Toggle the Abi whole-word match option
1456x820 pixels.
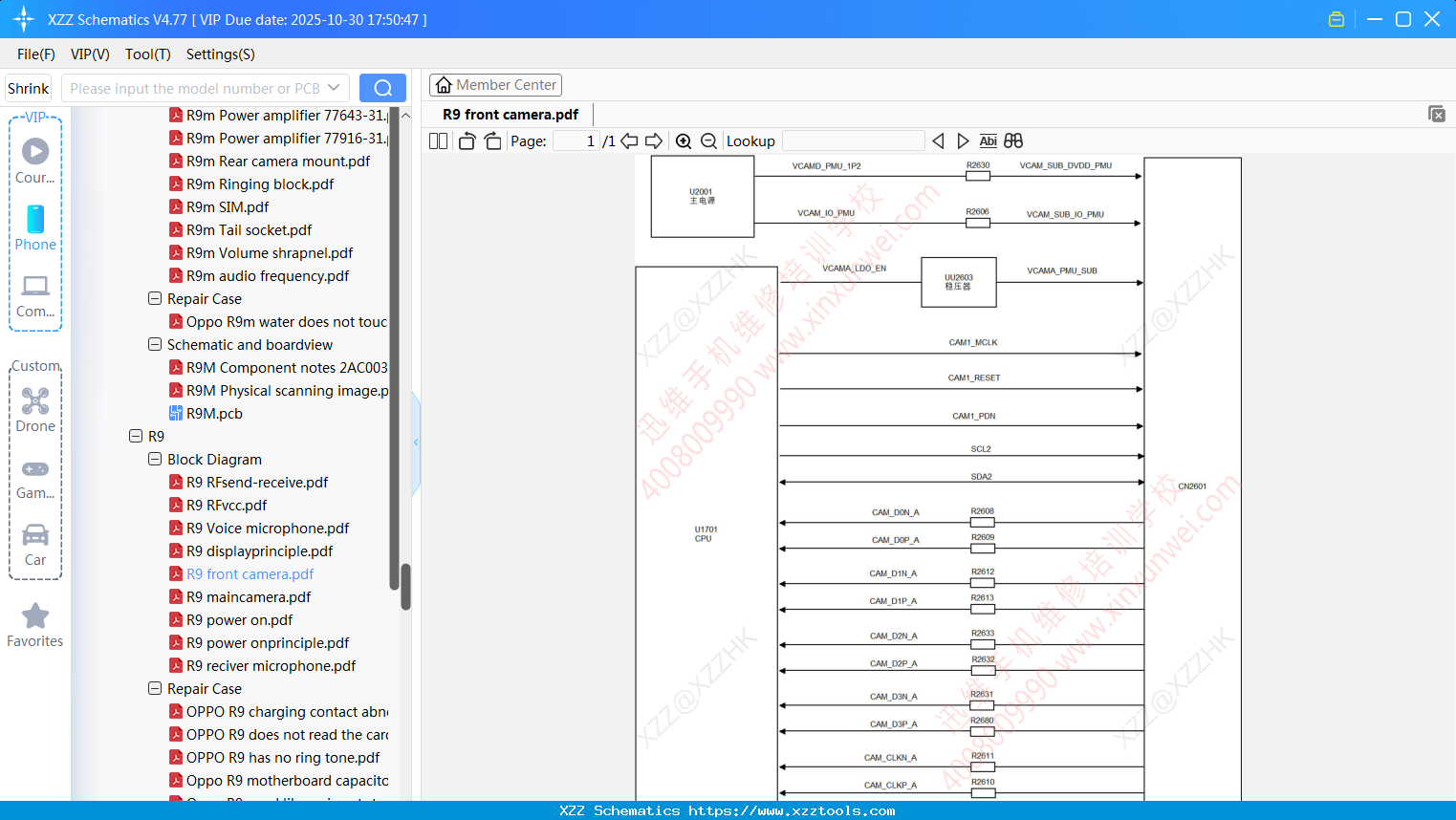[x=988, y=141]
